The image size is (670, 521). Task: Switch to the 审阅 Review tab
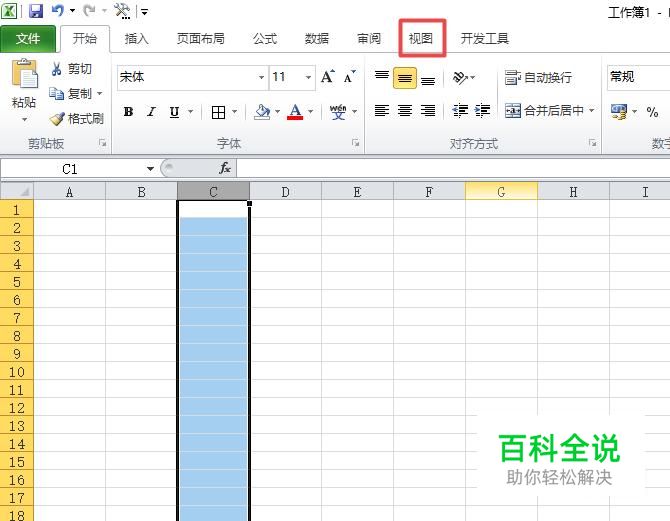(369, 39)
